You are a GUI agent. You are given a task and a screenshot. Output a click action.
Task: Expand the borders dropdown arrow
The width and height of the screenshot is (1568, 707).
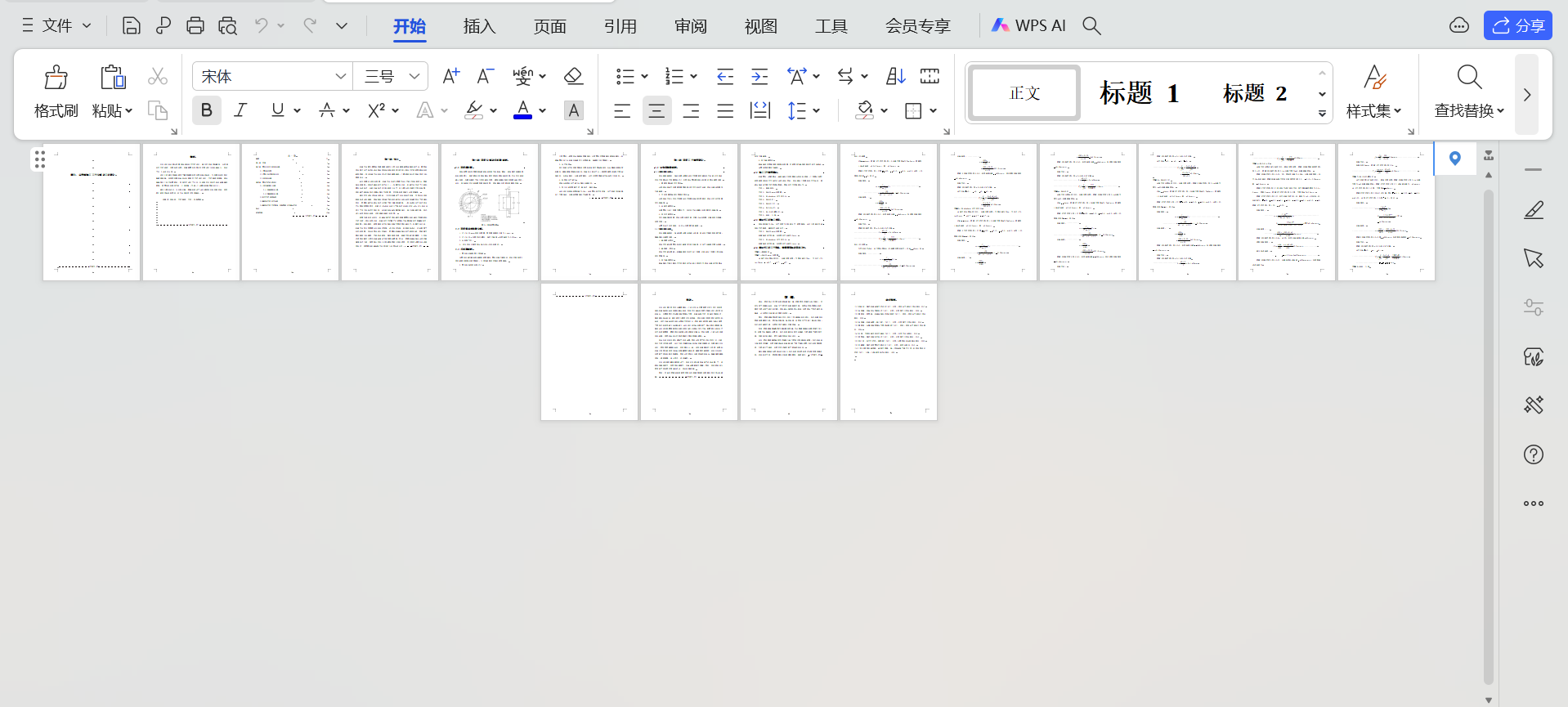pos(933,110)
